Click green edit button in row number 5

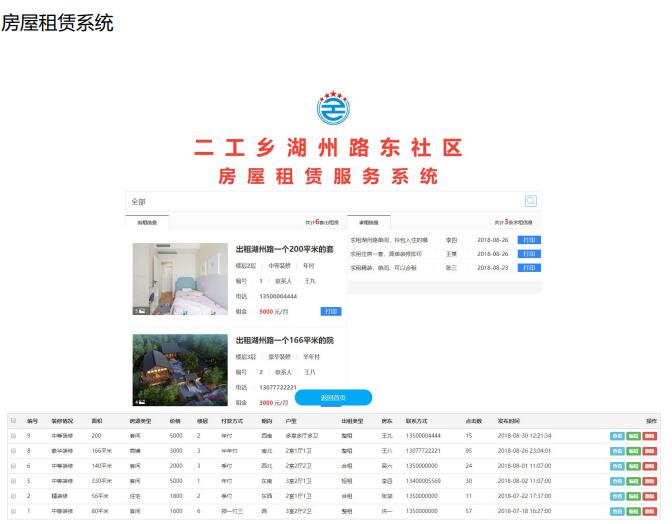click(x=633, y=481)
